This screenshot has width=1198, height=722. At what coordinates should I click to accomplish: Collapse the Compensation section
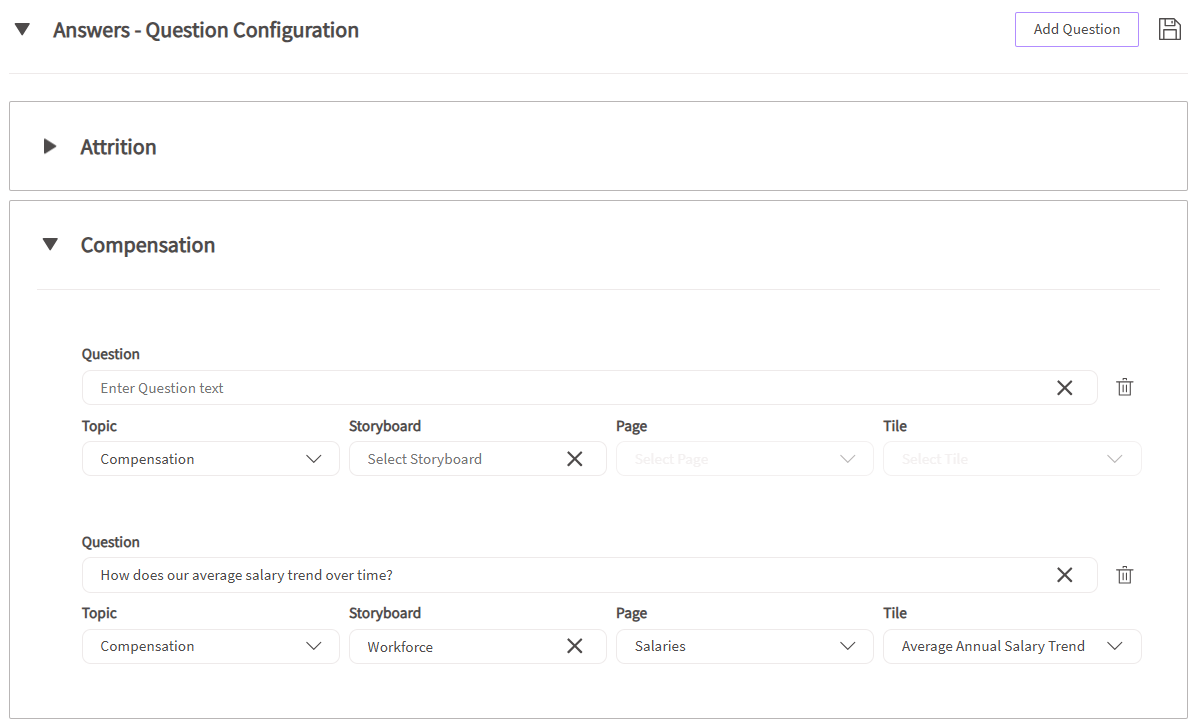[x=50, y=245]
